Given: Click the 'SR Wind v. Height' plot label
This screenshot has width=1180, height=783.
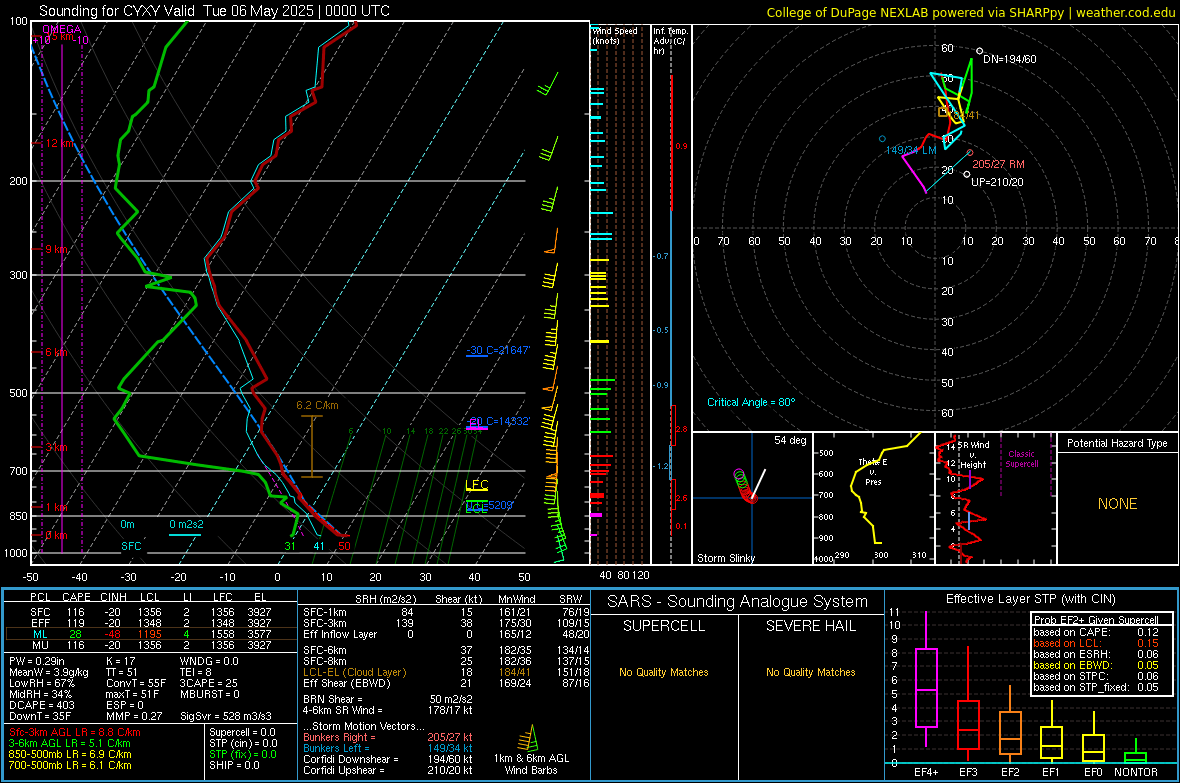Looking at the screenshot, I should 973,455.
